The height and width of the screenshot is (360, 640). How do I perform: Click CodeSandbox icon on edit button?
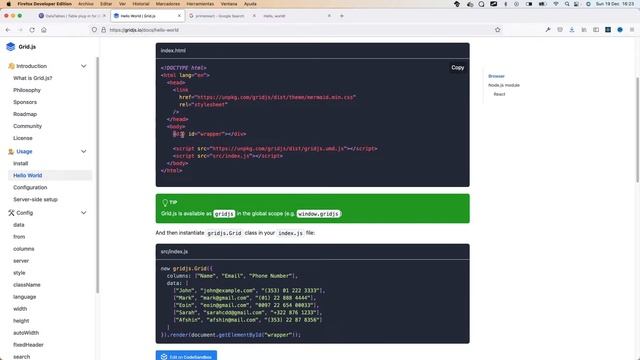(164, 357)
